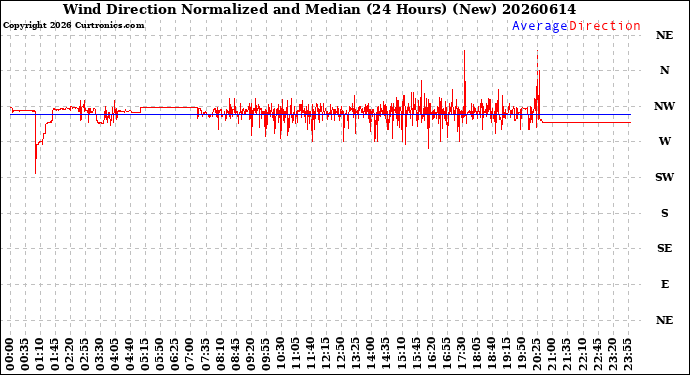Click the 05:15 time axis label

pyautogui.click(x=145, y=354)
